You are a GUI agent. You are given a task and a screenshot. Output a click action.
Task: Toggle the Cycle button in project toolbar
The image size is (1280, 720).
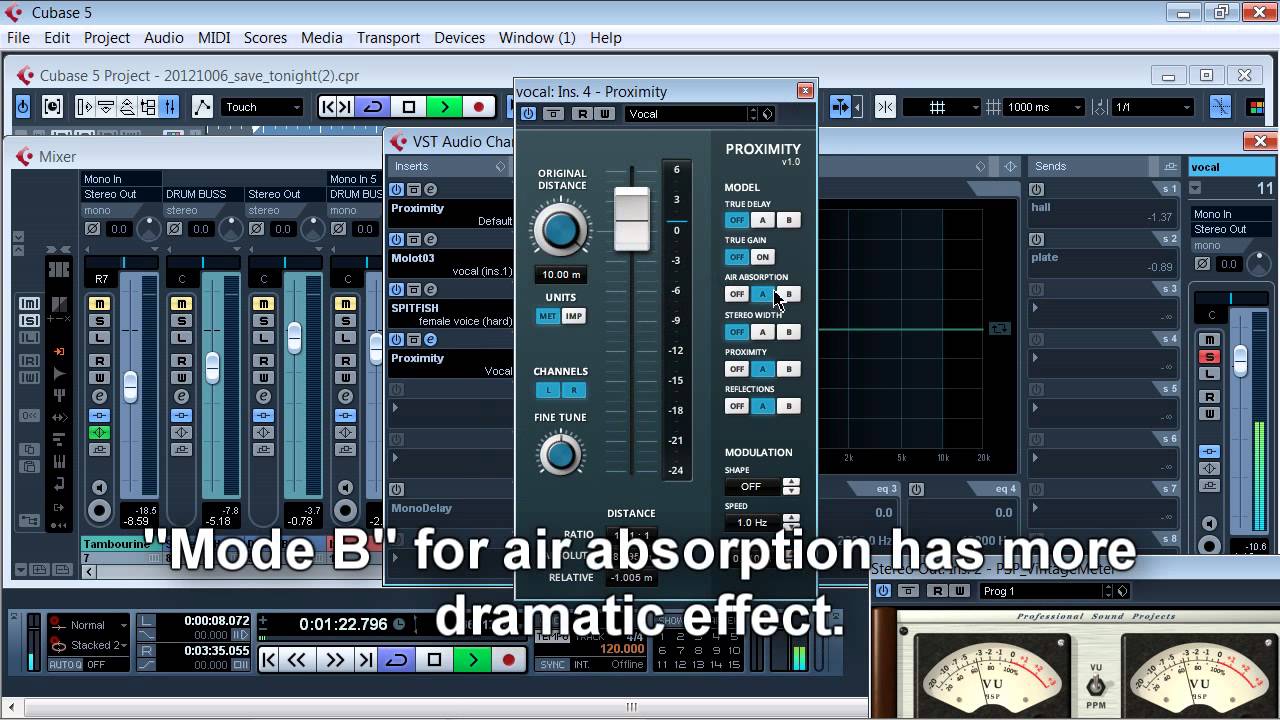pyautogui.click(x=374, y=107)
